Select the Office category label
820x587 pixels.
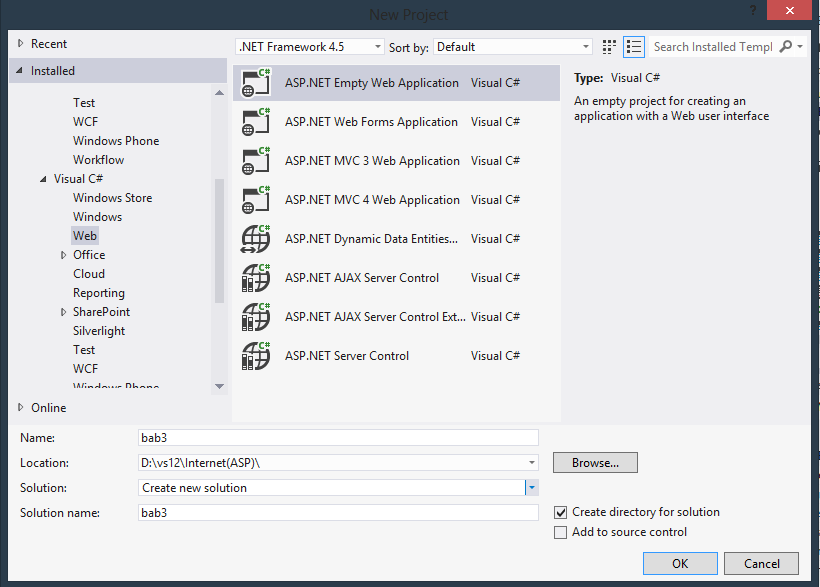(x=89, y=255)
